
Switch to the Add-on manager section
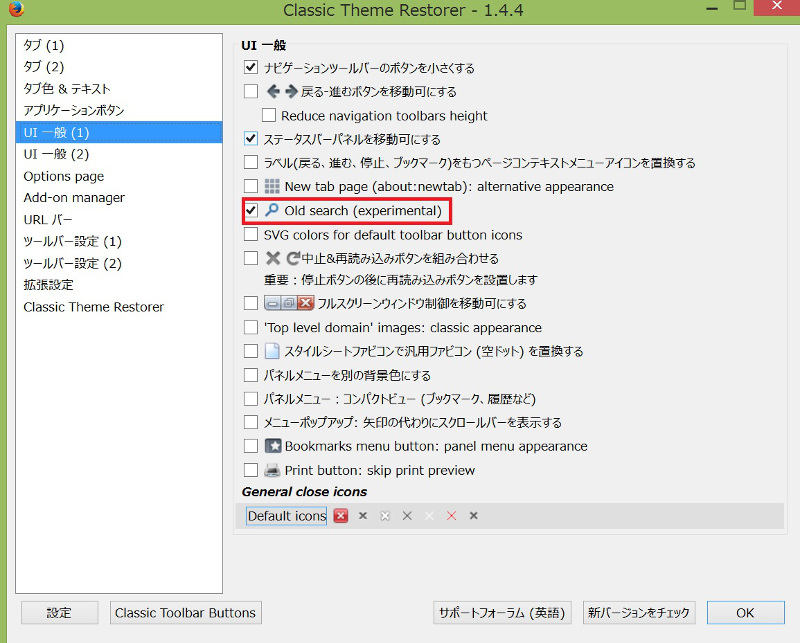coord(74,198)
